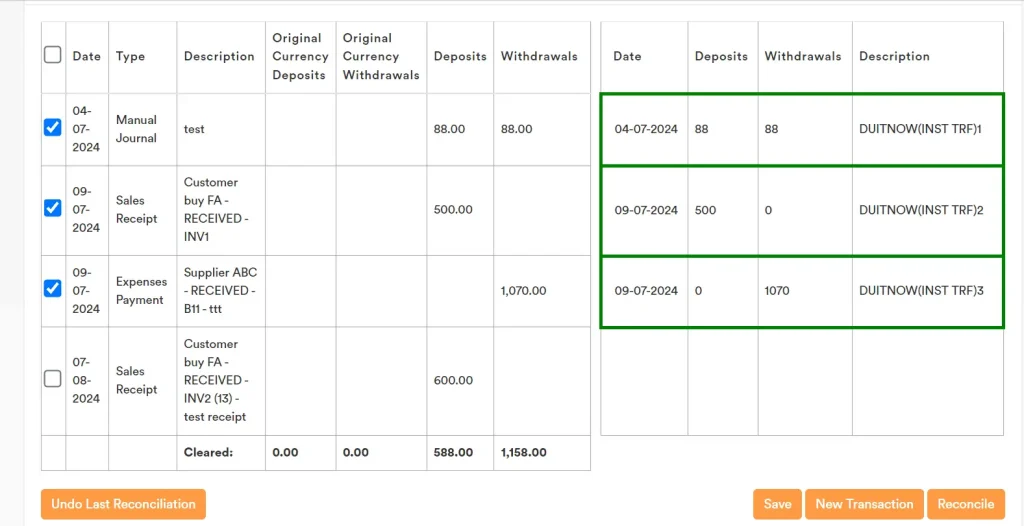Click the Original Currency Withdrawals column header
Viewport: 1024px width, 526px height.
point(380,56)
